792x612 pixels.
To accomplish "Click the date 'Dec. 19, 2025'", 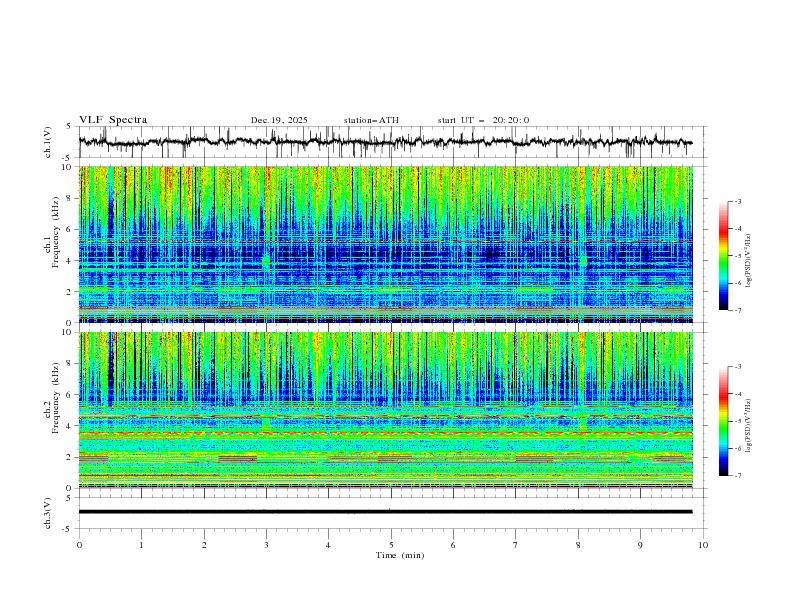I will [279, 120].
